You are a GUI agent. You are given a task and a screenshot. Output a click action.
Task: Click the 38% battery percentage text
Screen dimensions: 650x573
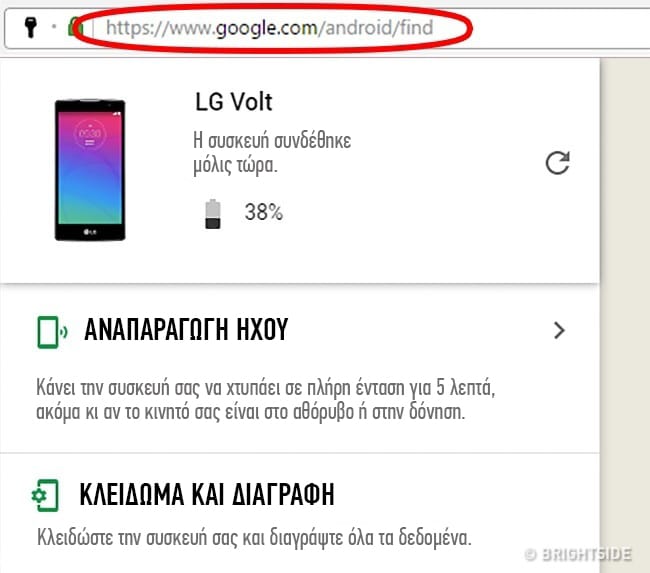coord(264,212)
